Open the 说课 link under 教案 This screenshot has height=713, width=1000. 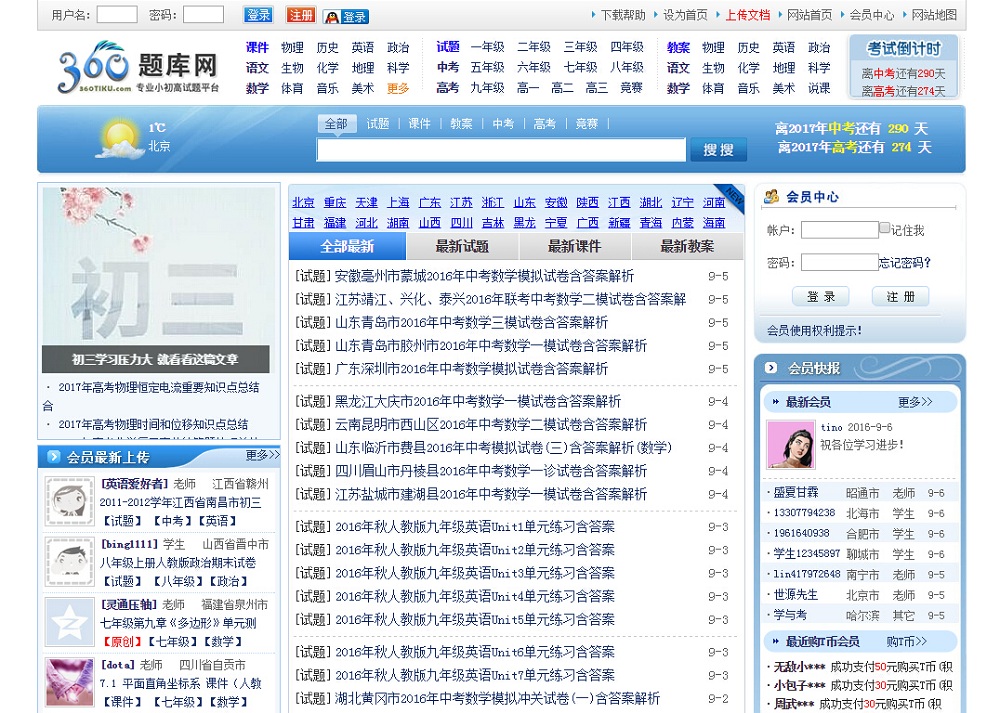point(819,88)
